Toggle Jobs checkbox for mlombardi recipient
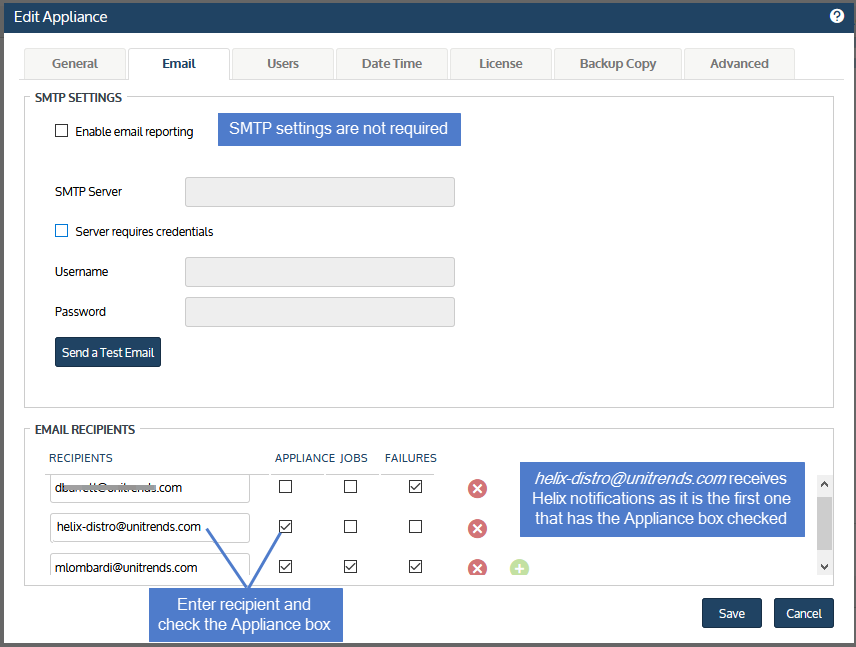The image size is (856, 647). [x=350, y=567]
